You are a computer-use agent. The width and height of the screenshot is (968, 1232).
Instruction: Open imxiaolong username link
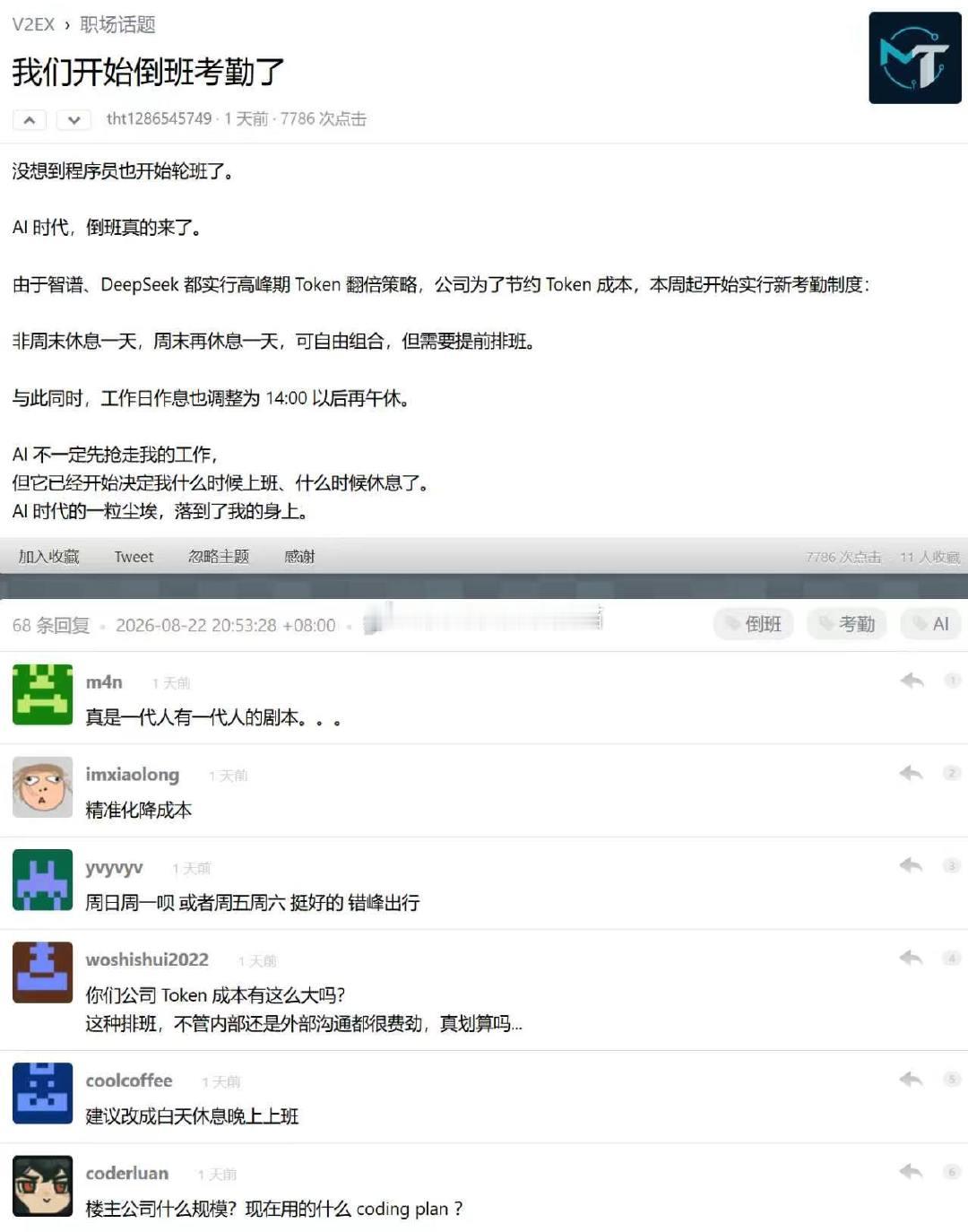click(x=133, y=775)
